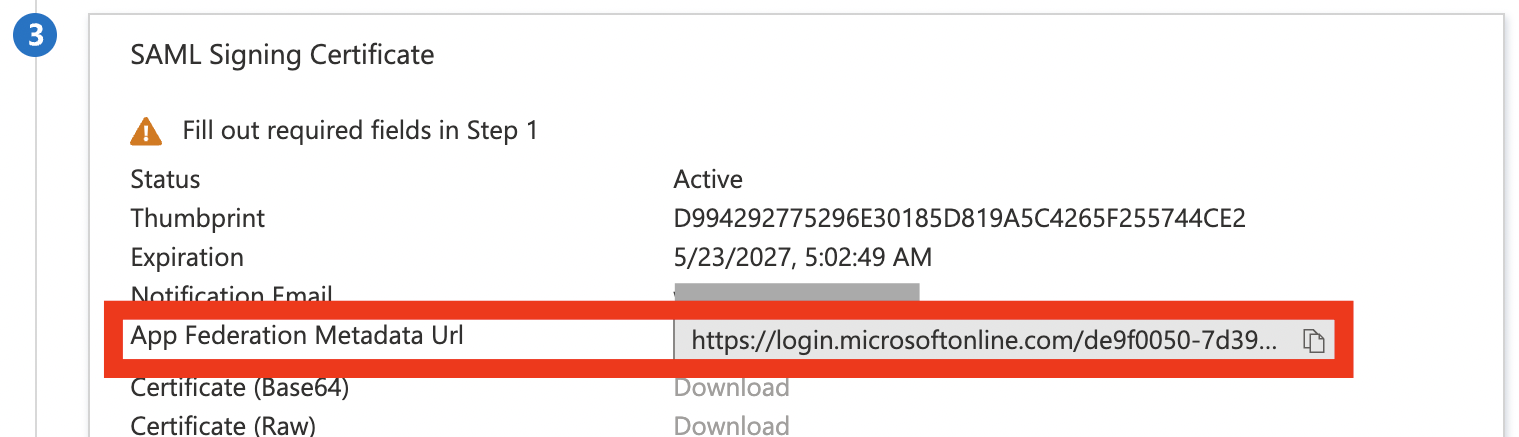
Task: Click the Status field label
Action: (x=165, y=180)
